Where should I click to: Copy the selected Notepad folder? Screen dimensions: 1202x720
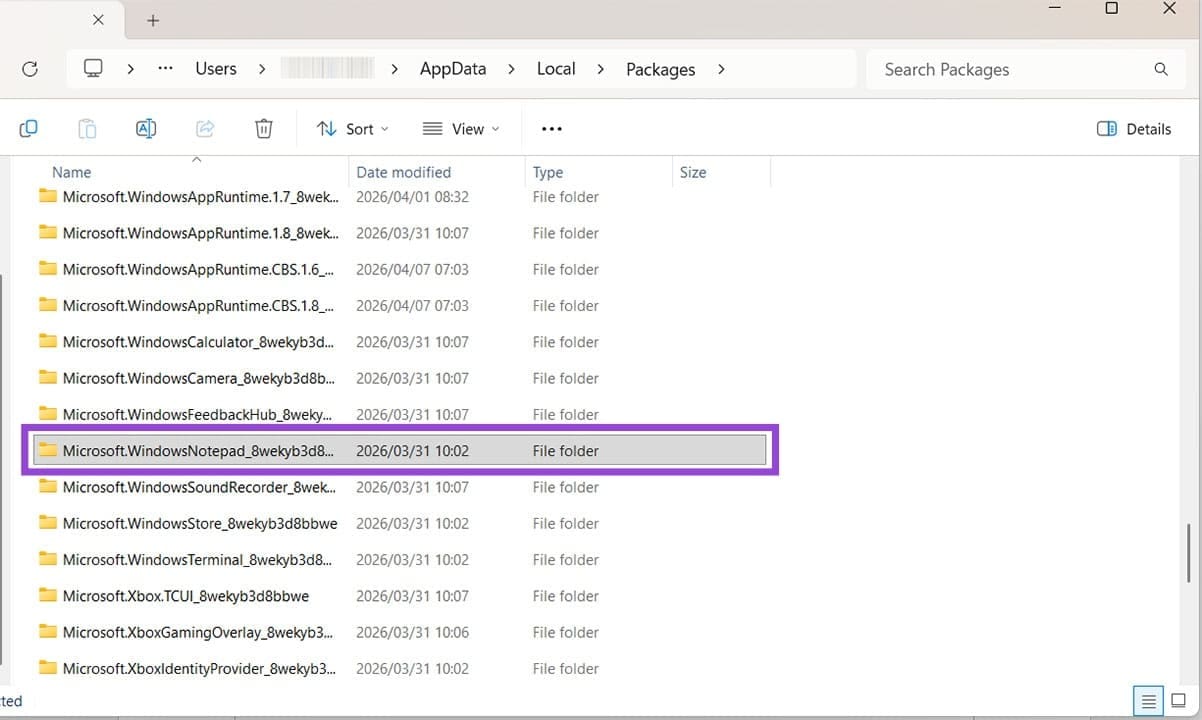[x=28, y=128]
